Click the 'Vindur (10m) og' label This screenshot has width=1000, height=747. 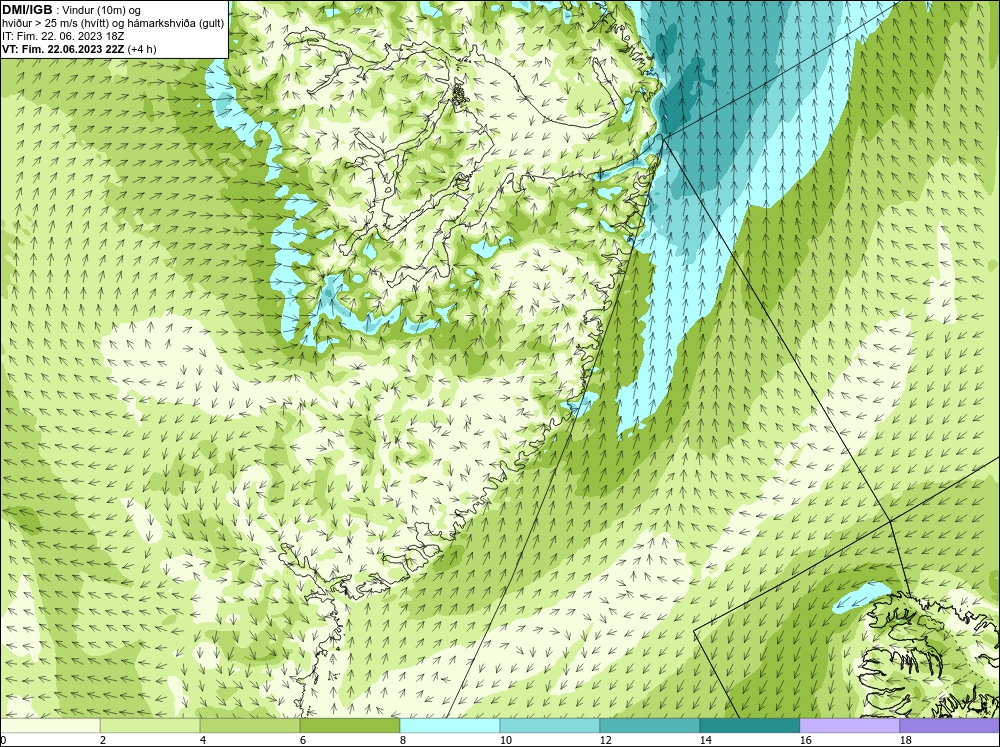click(101, 11)
